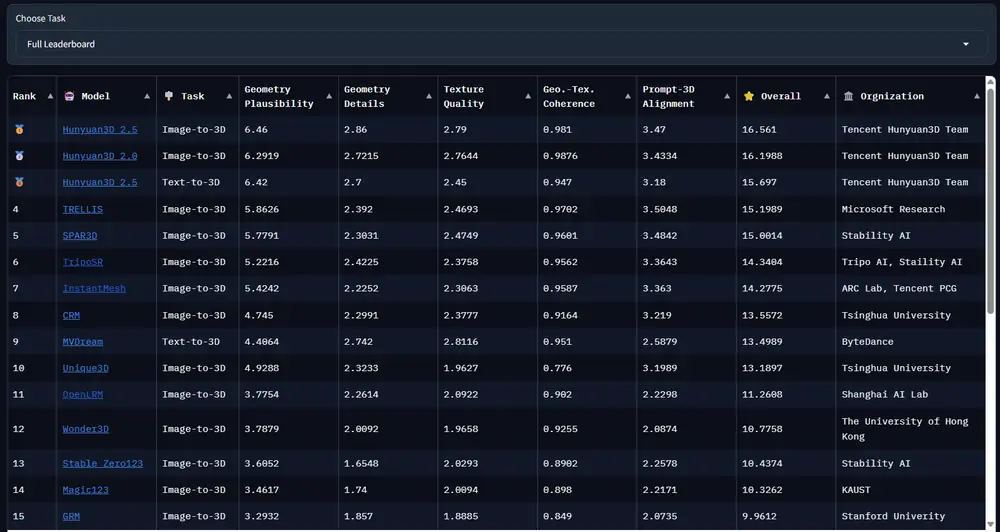Screen dimensions: 1000x532
Task: Visit the Stable Zero123 model link
Action: tap(103, 464)
